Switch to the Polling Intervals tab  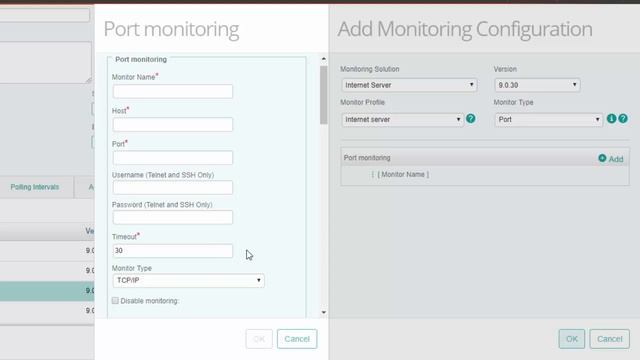35,187
